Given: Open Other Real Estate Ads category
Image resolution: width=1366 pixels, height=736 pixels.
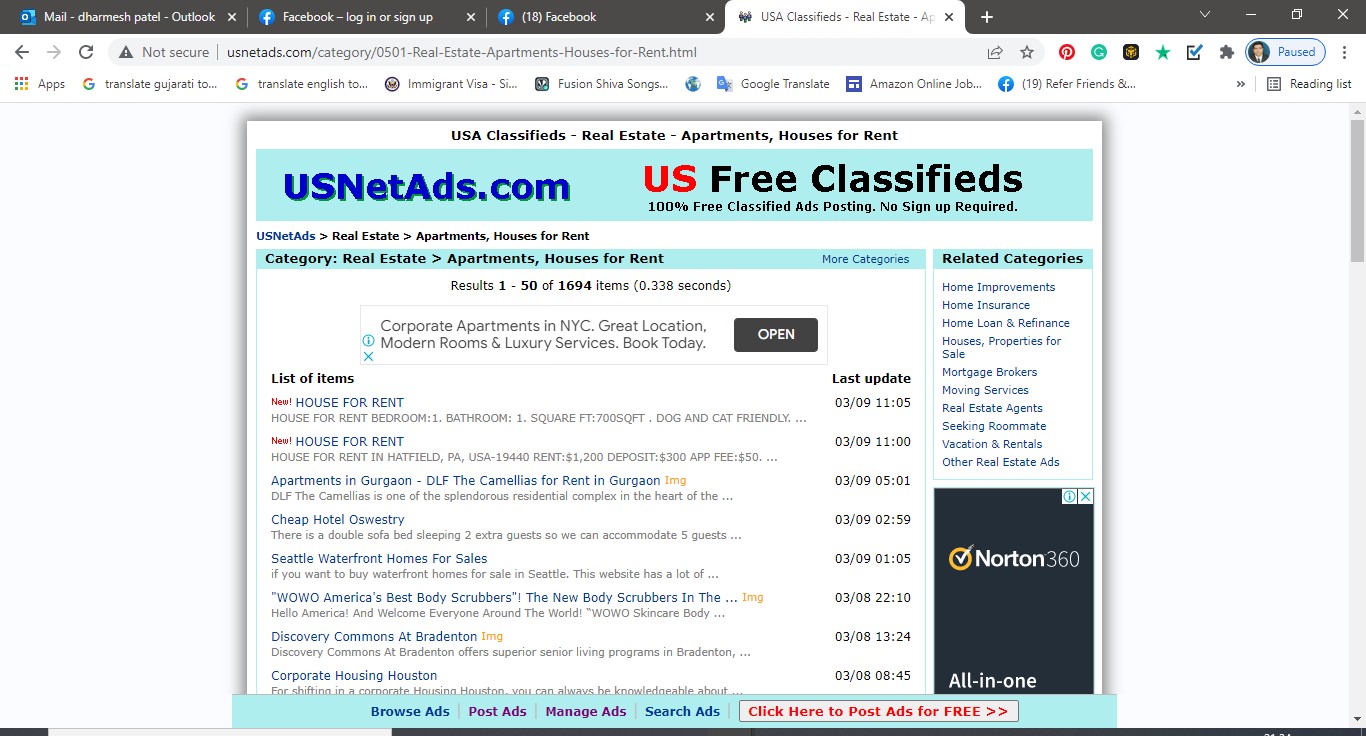Looking at the screenshot, I should [1001, 462].
